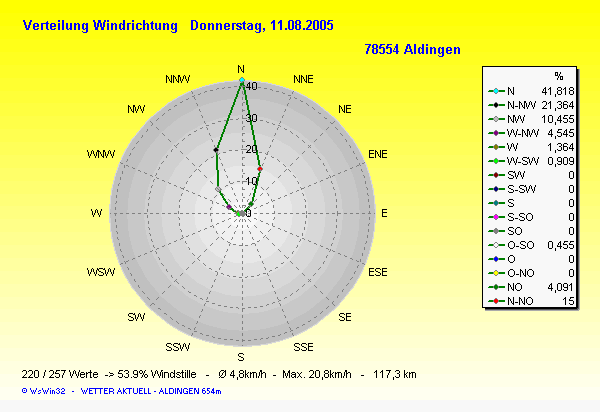Click the N-NO red legend marker
600x412 pixels.
[x=497, y=301]
